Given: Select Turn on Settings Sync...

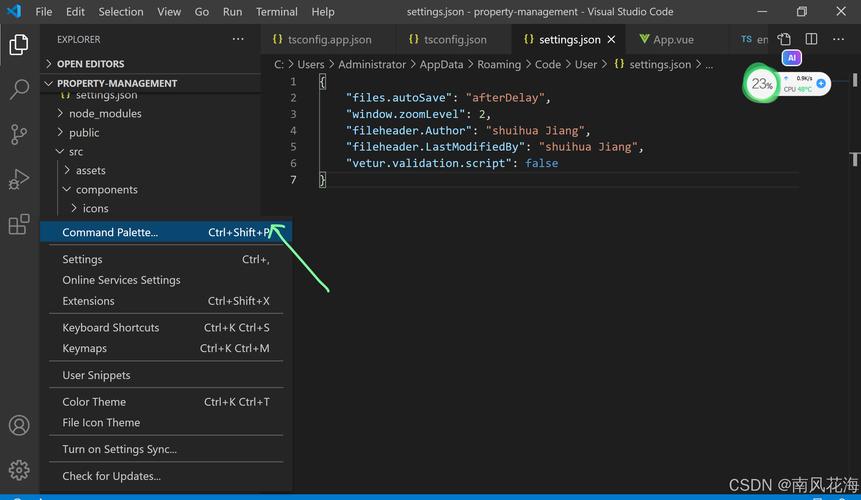Looking at the screenshot, I should click(166, 450).
